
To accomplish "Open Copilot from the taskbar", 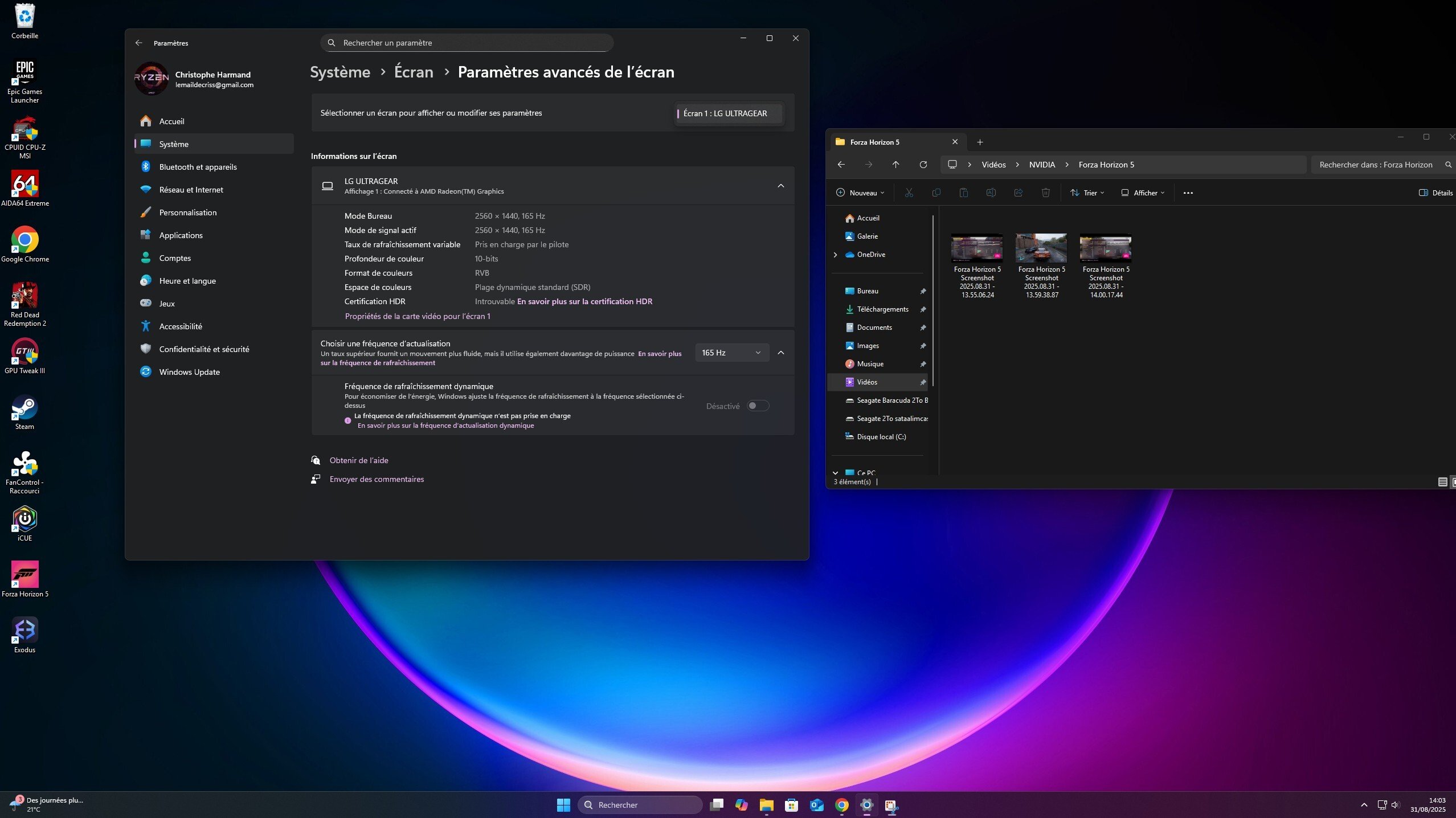I will click(741, 805).
